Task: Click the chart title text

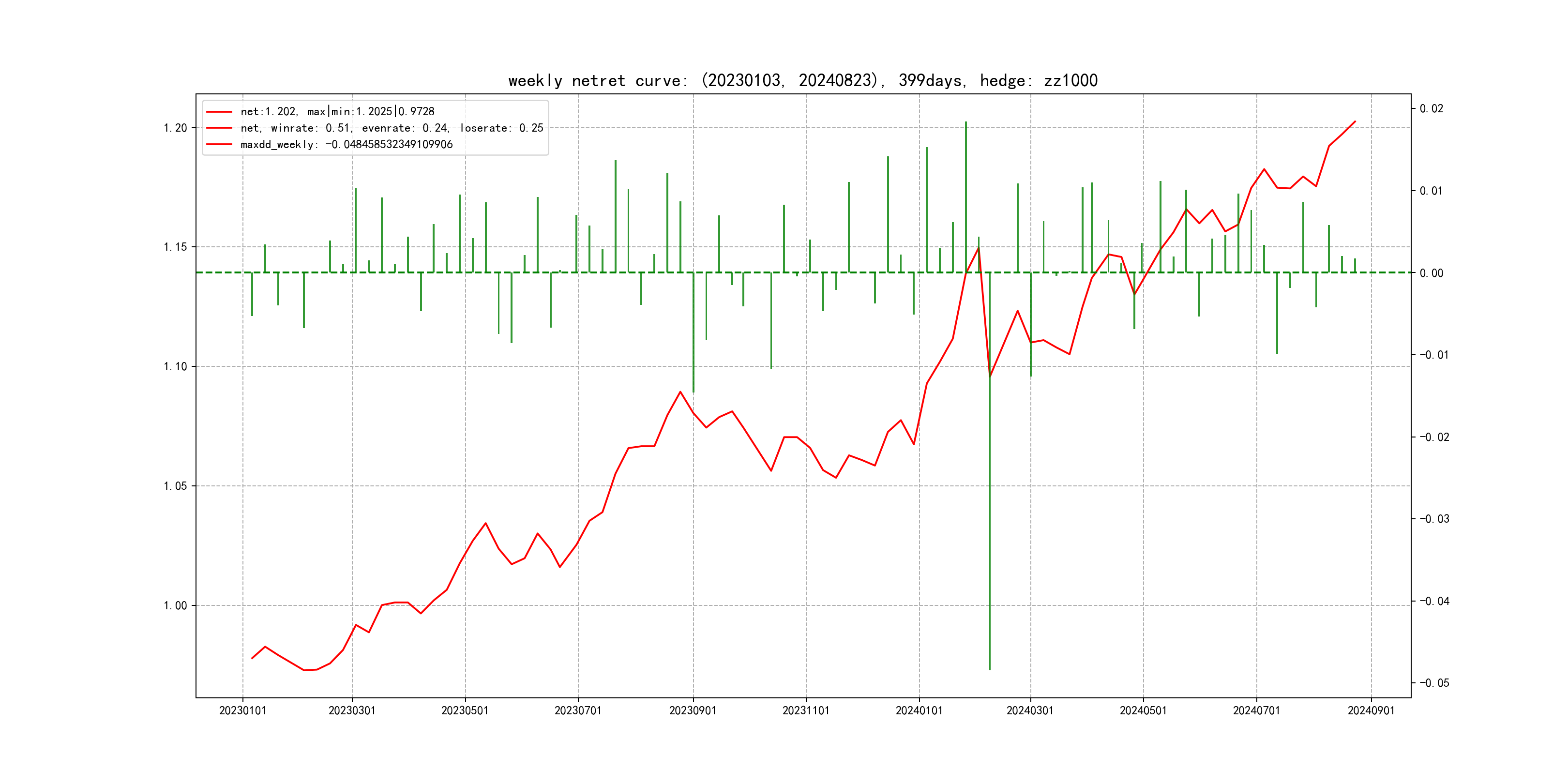Action: pyautogui.click(x=802, y=81)
